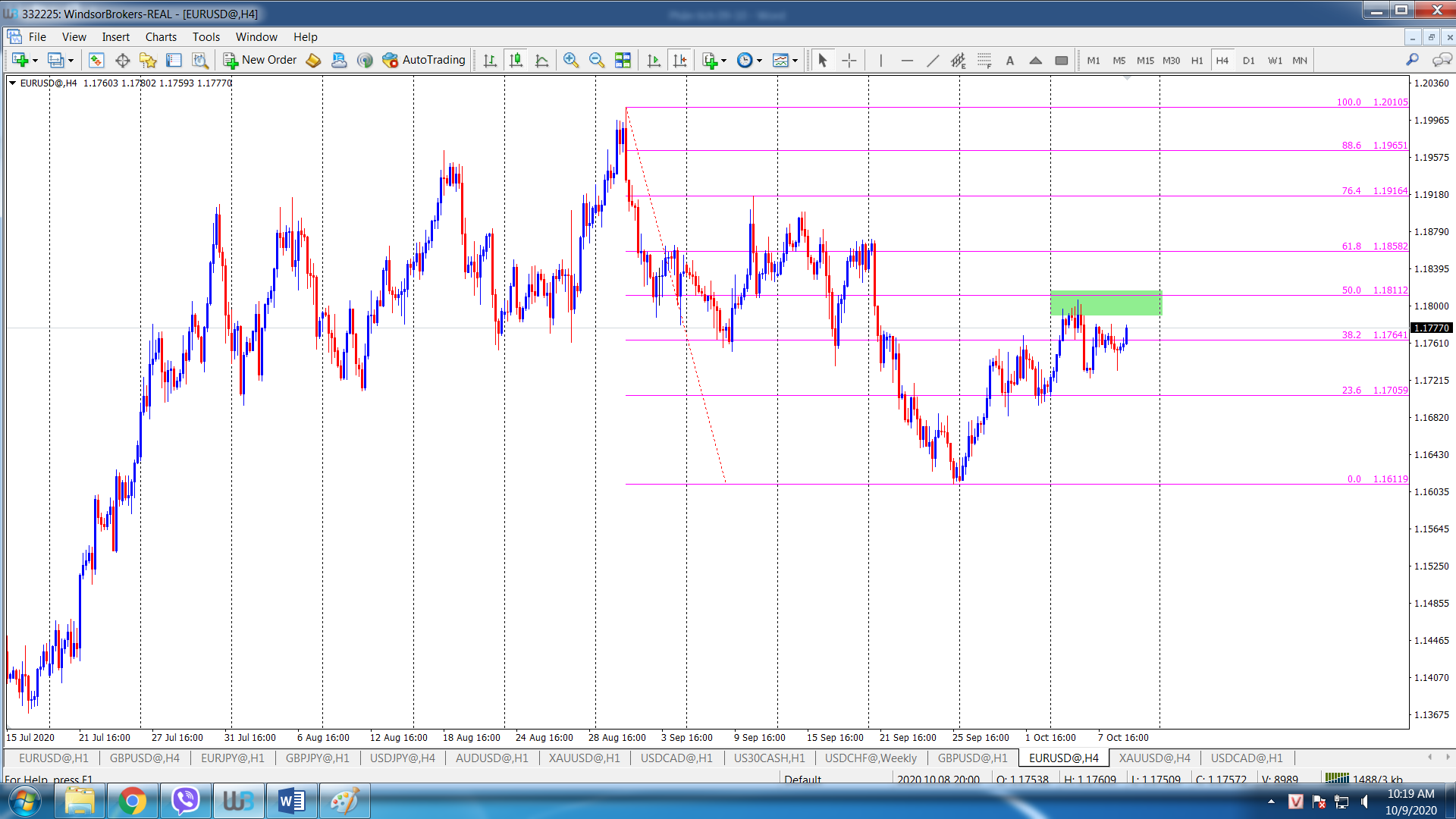Image resolution: width=1456 pixels, height=819 pixels.
Task: Select the cursor arrow tool
Action: (x=823, y=60)
